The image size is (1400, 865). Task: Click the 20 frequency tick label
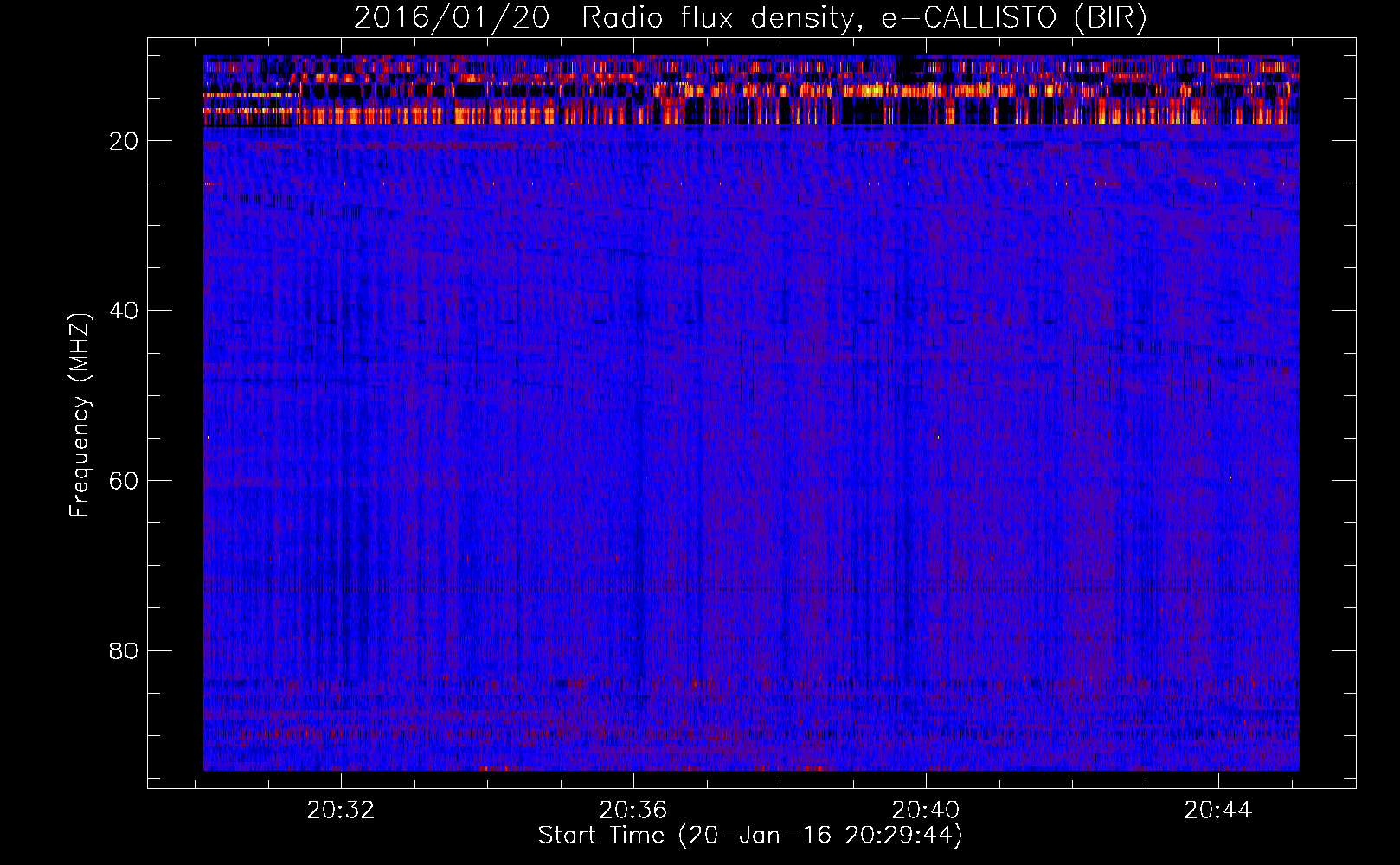[x=125, y=141]
